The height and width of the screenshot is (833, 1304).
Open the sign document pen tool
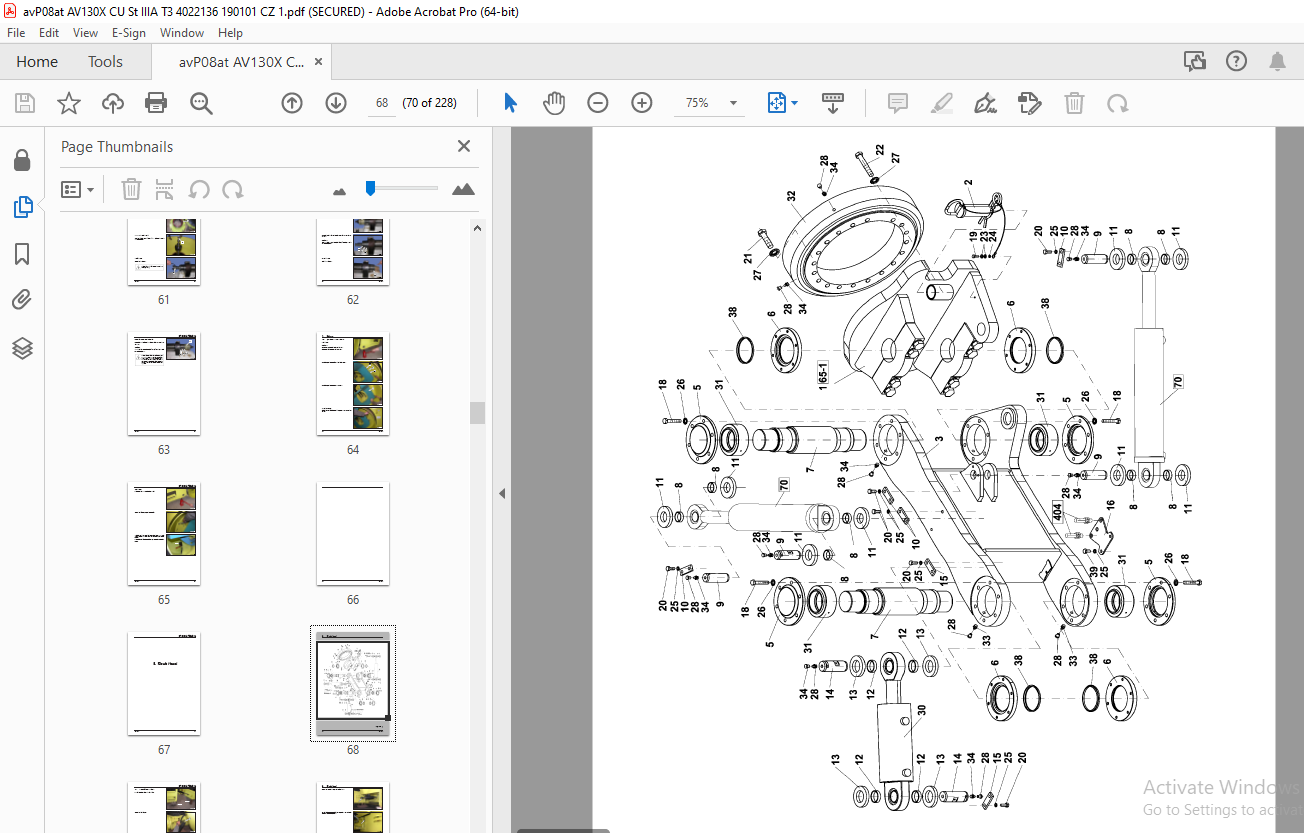(986, 103)
